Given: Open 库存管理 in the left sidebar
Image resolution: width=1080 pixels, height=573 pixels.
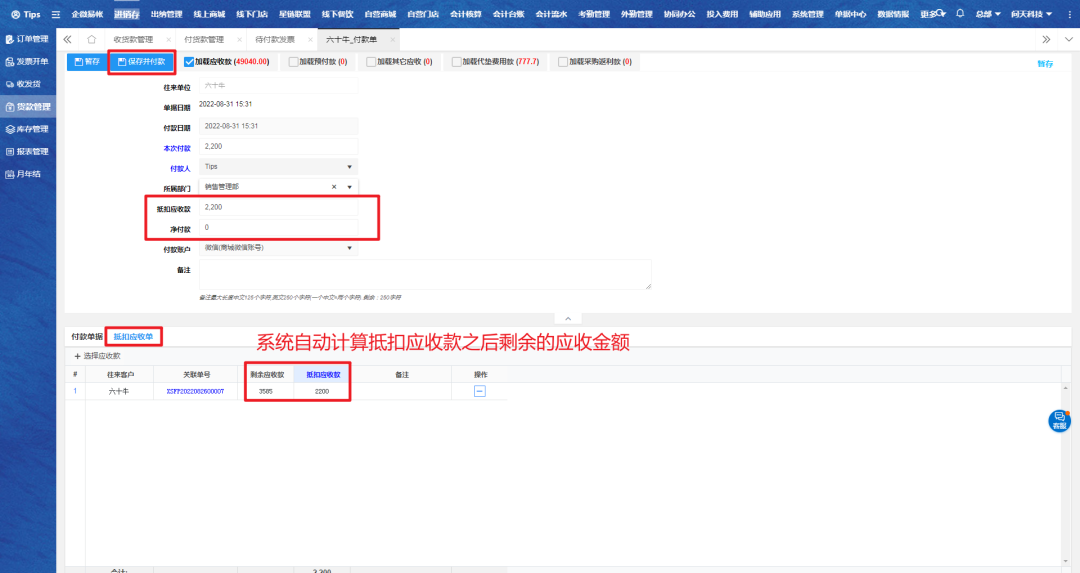Looking at the screenshot, I should (28, 129).
